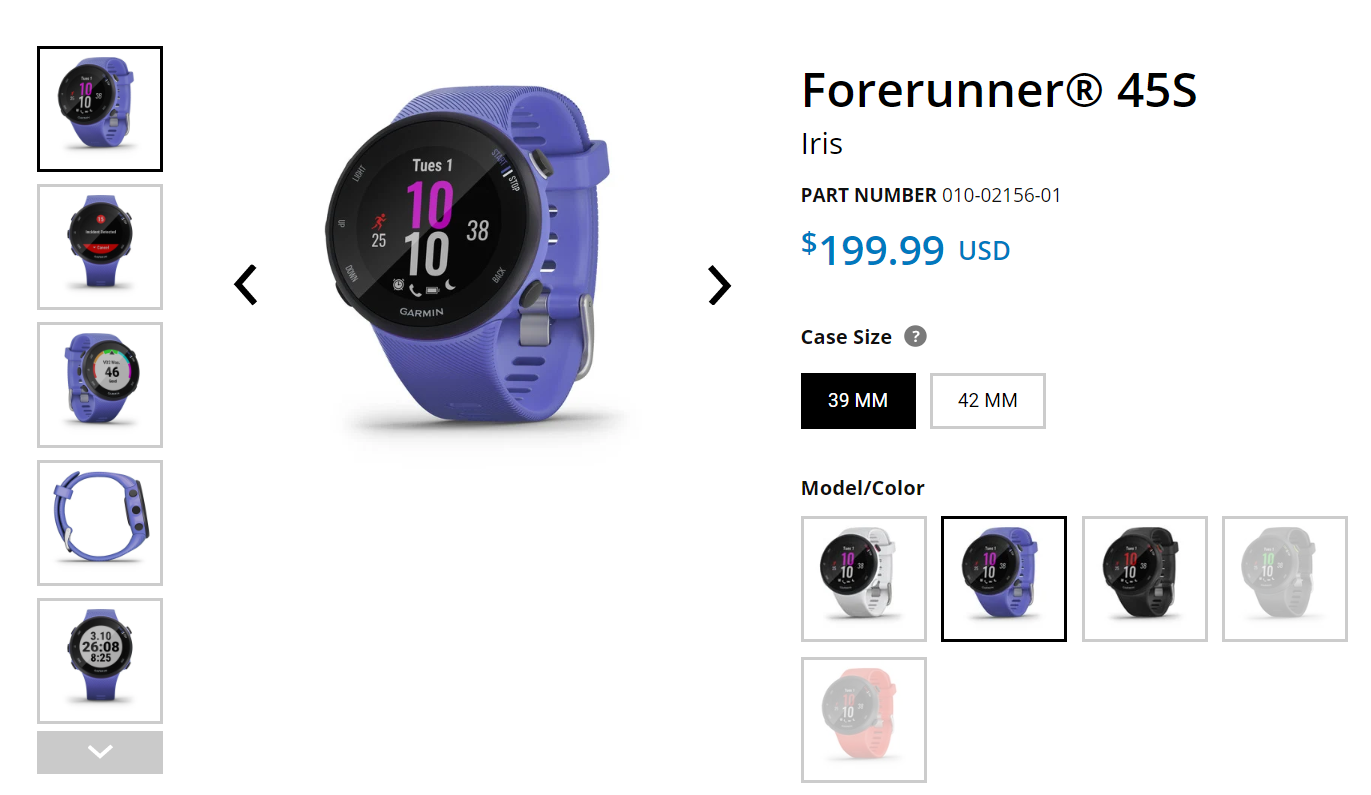Choose the Iris purple color swatch

pos(1004,579)
